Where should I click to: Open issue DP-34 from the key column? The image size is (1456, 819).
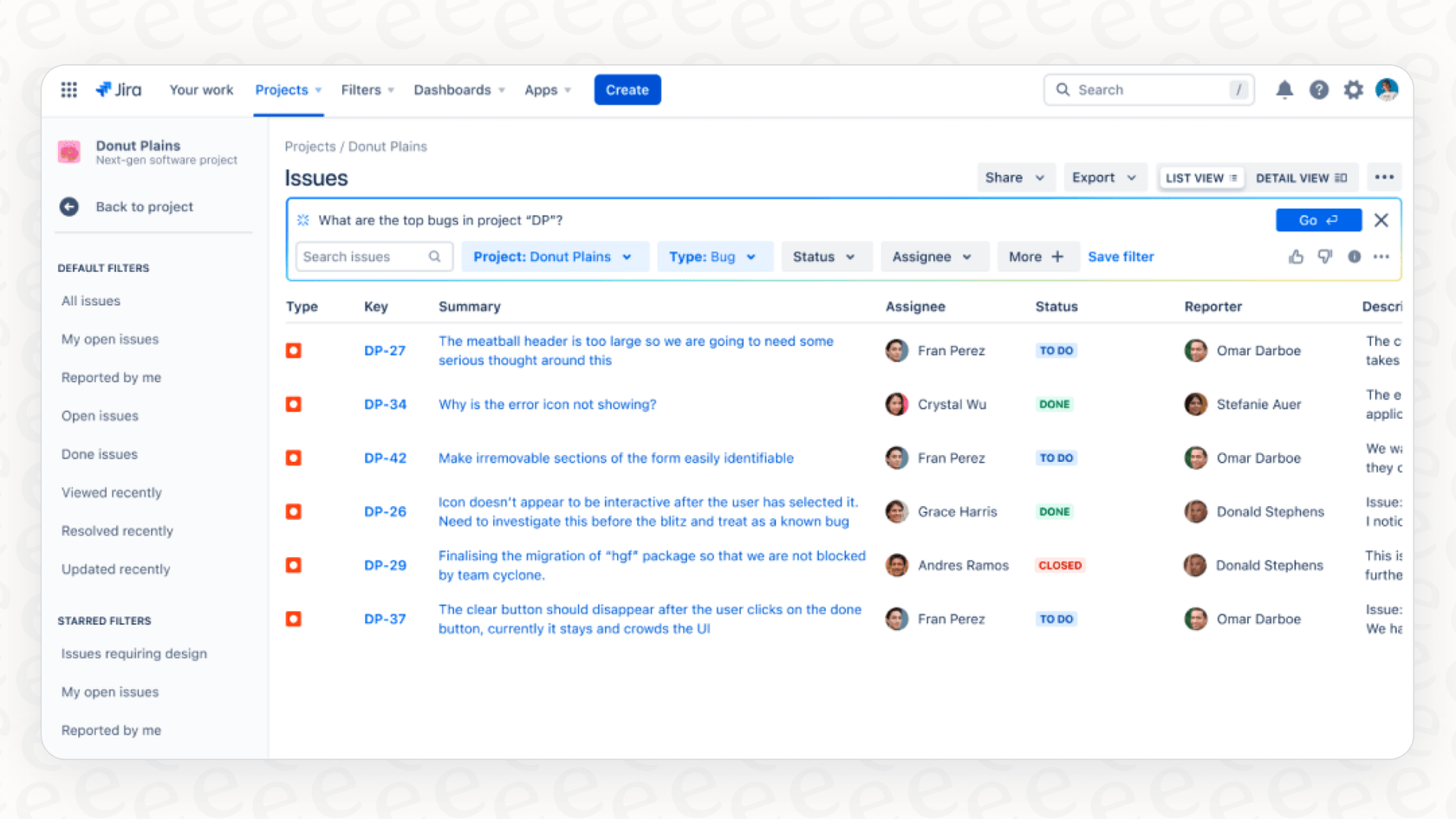385,404
